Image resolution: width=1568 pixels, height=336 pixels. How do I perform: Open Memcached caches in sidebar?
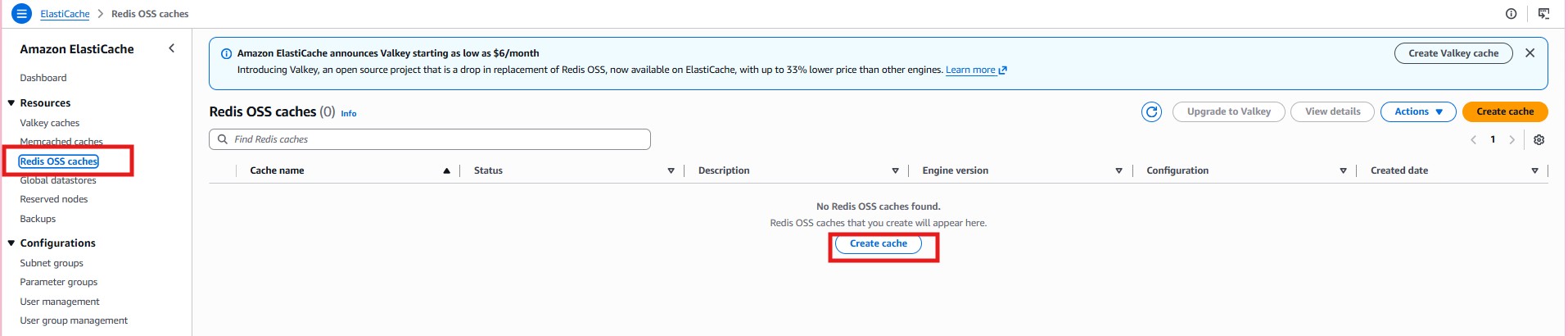pyautogui.click(x=61, y=142)
